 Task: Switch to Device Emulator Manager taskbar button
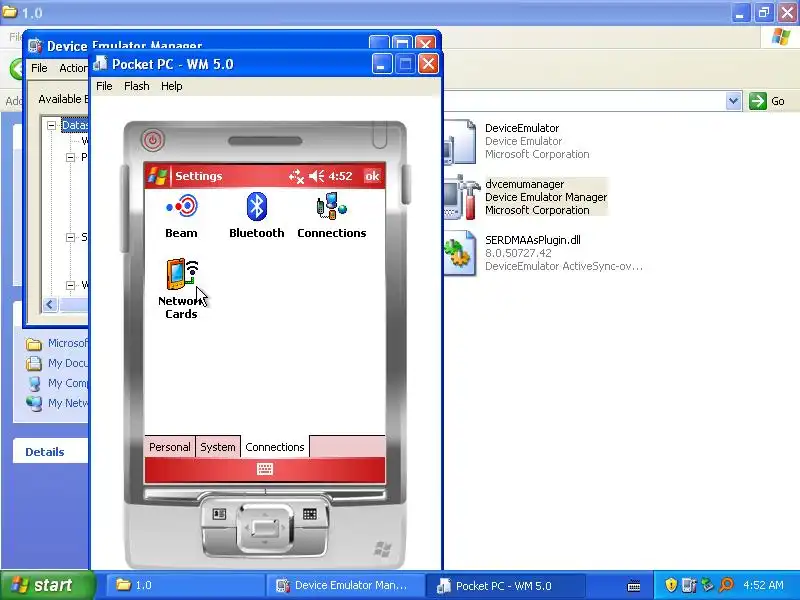point(345,585)
